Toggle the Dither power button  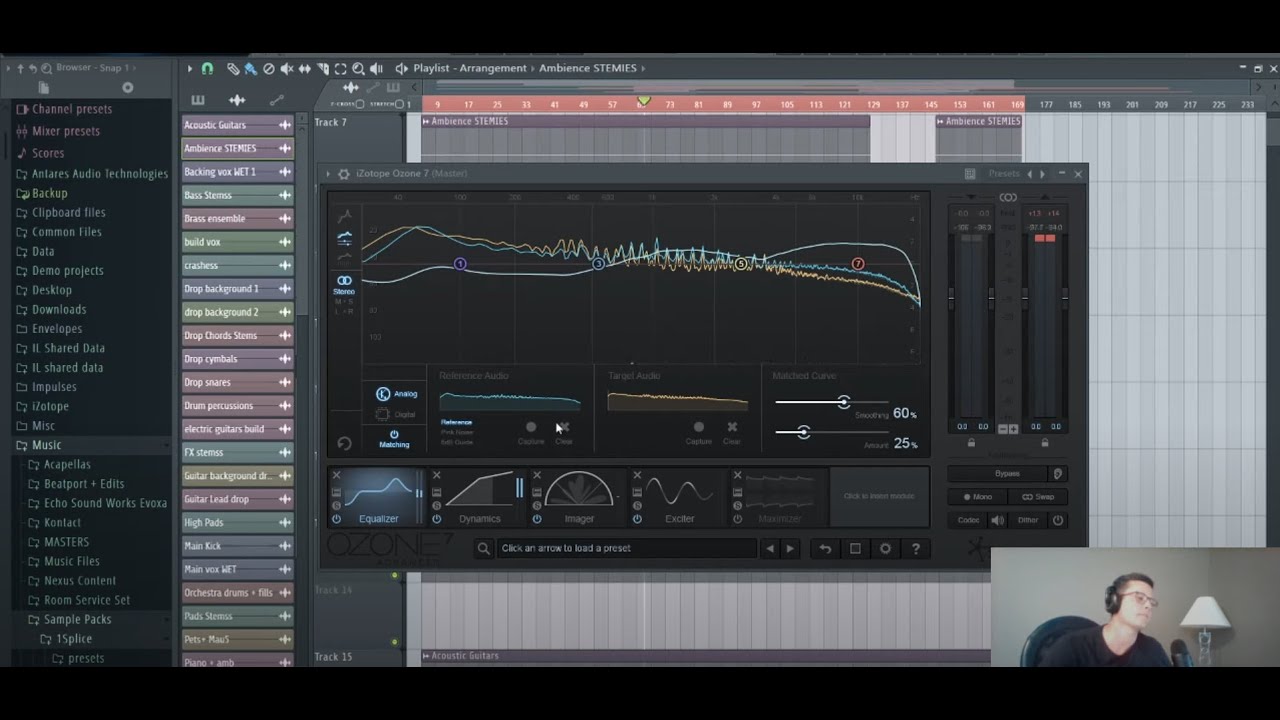point(1058,520)
